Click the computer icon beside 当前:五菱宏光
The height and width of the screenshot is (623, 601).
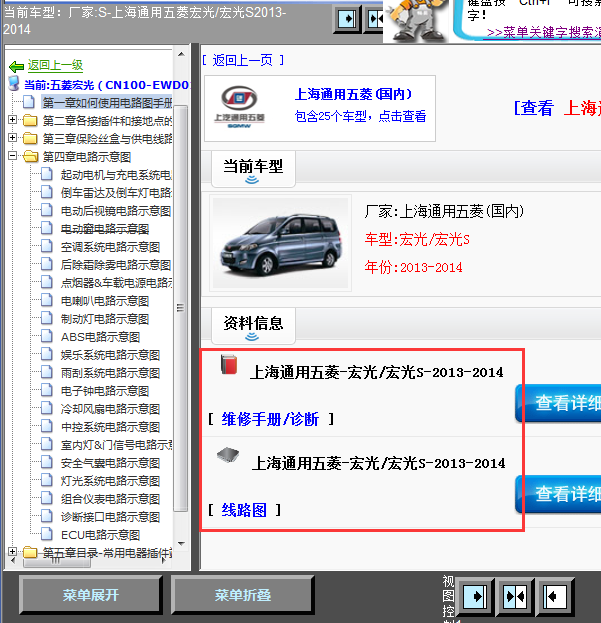(14, 83)
